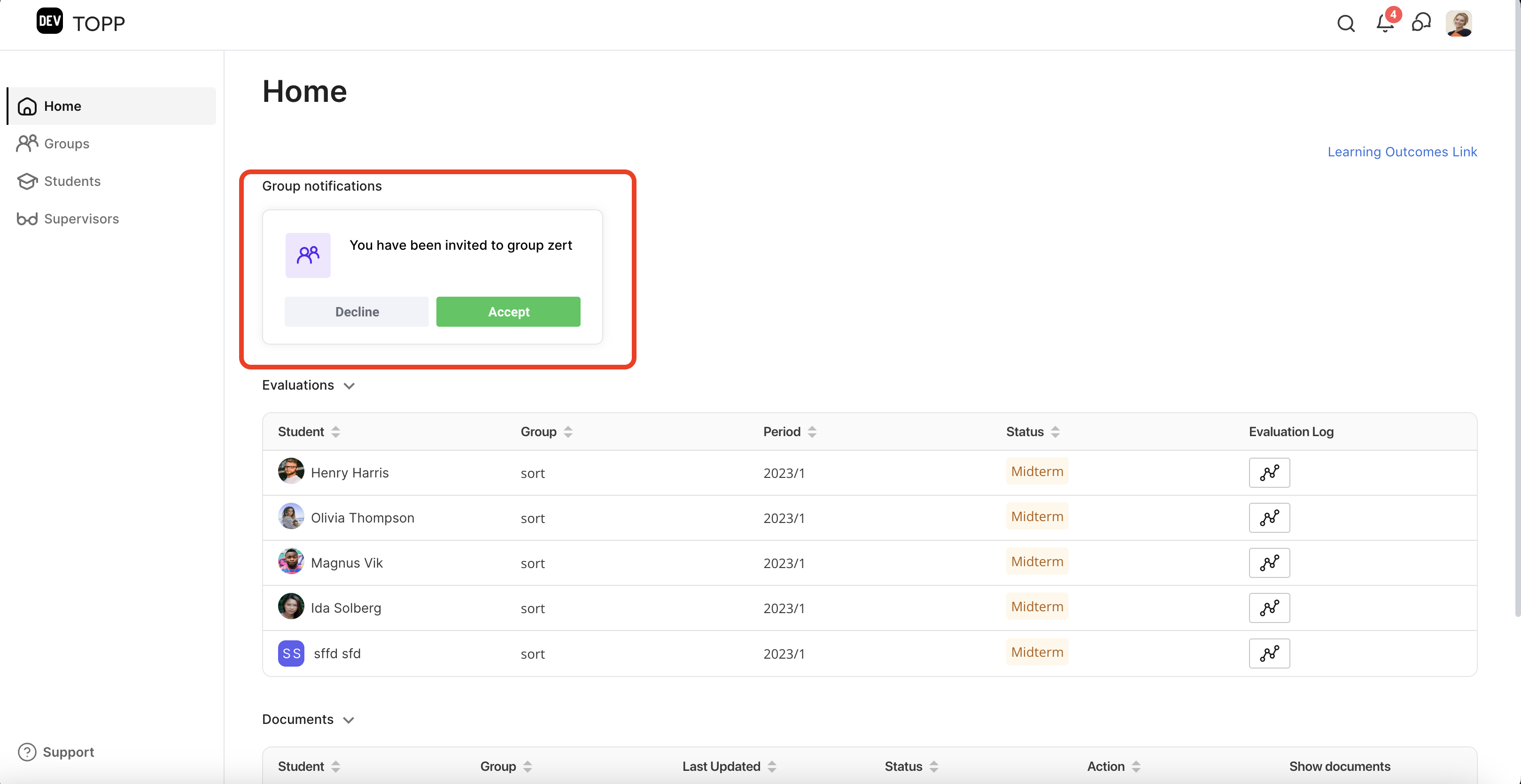Sort evaluations by Student column

335,432
